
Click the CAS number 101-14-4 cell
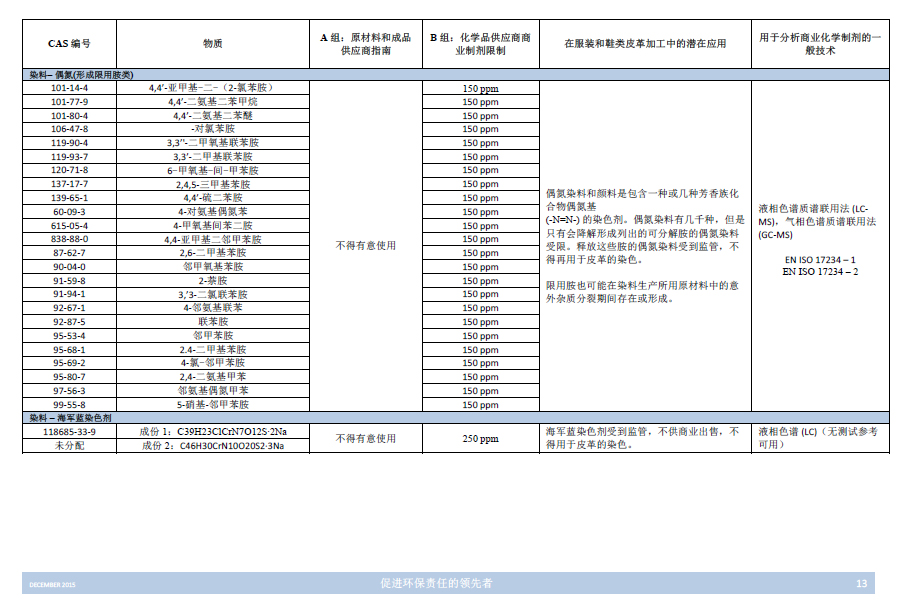[x=70, y=88]
